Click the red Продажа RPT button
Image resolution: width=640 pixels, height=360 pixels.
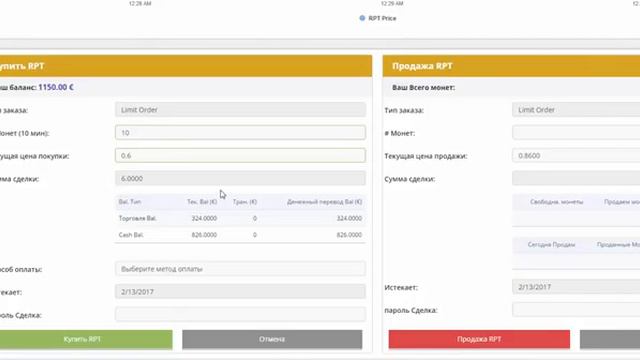point(479,339)
